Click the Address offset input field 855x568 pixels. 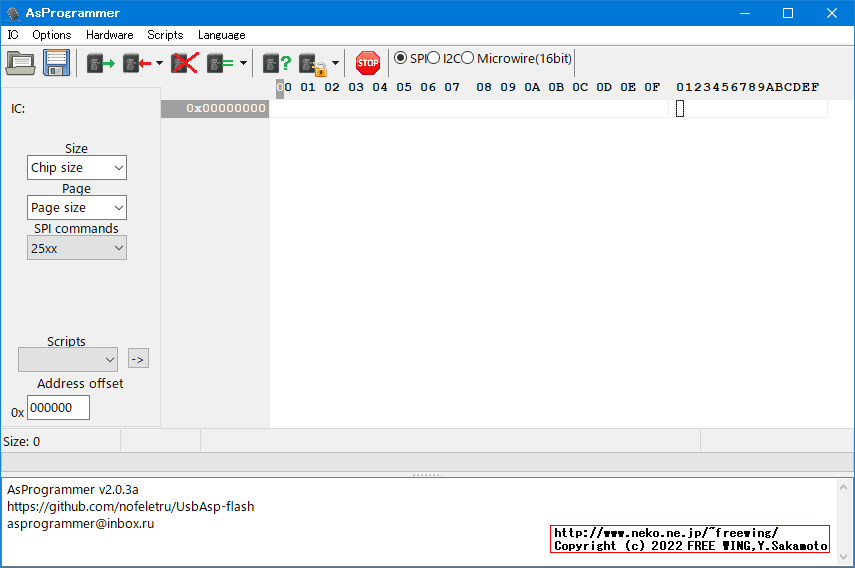point(58,408)
